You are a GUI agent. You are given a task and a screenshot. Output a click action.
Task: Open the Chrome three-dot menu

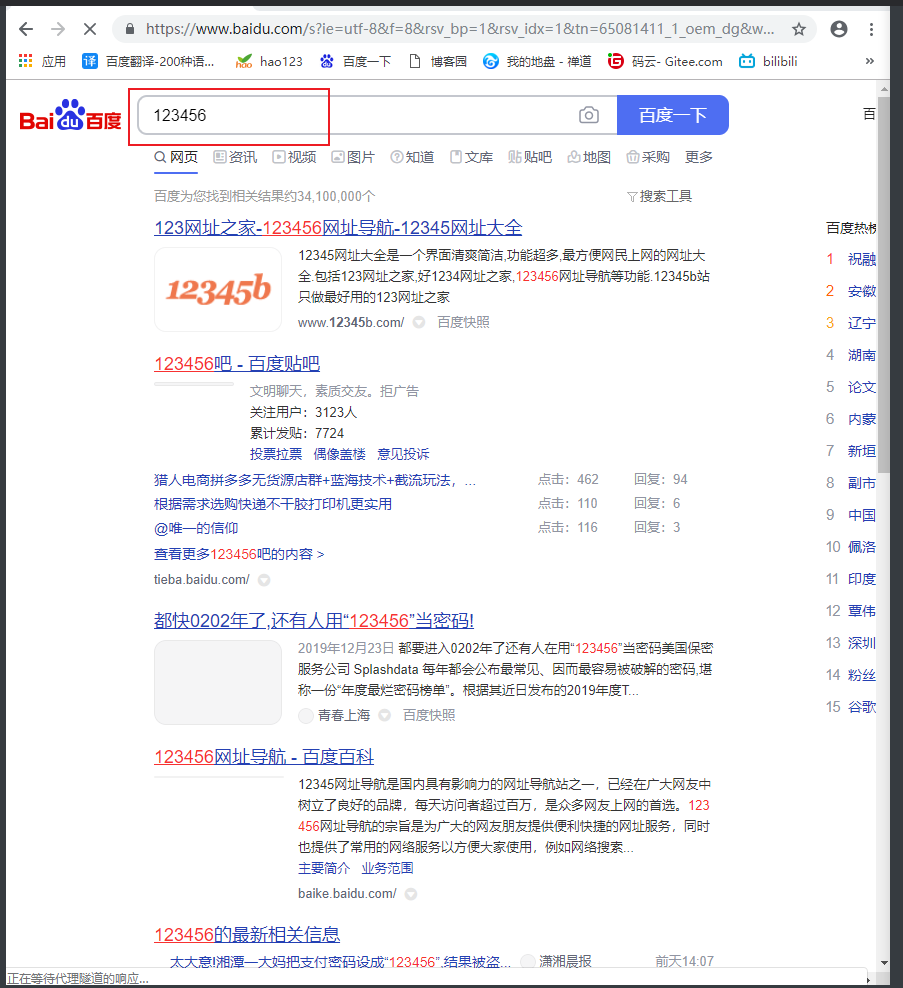tap(871, 29)
